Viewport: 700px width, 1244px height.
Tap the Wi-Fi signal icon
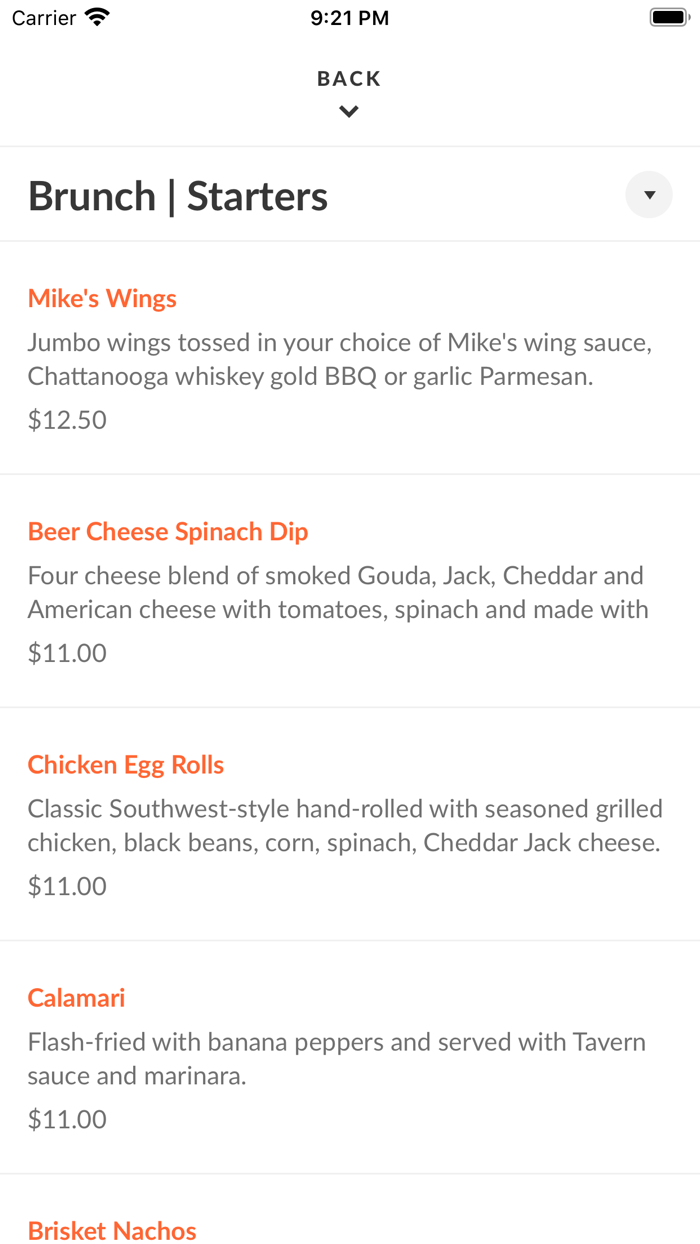click(95, 16)
